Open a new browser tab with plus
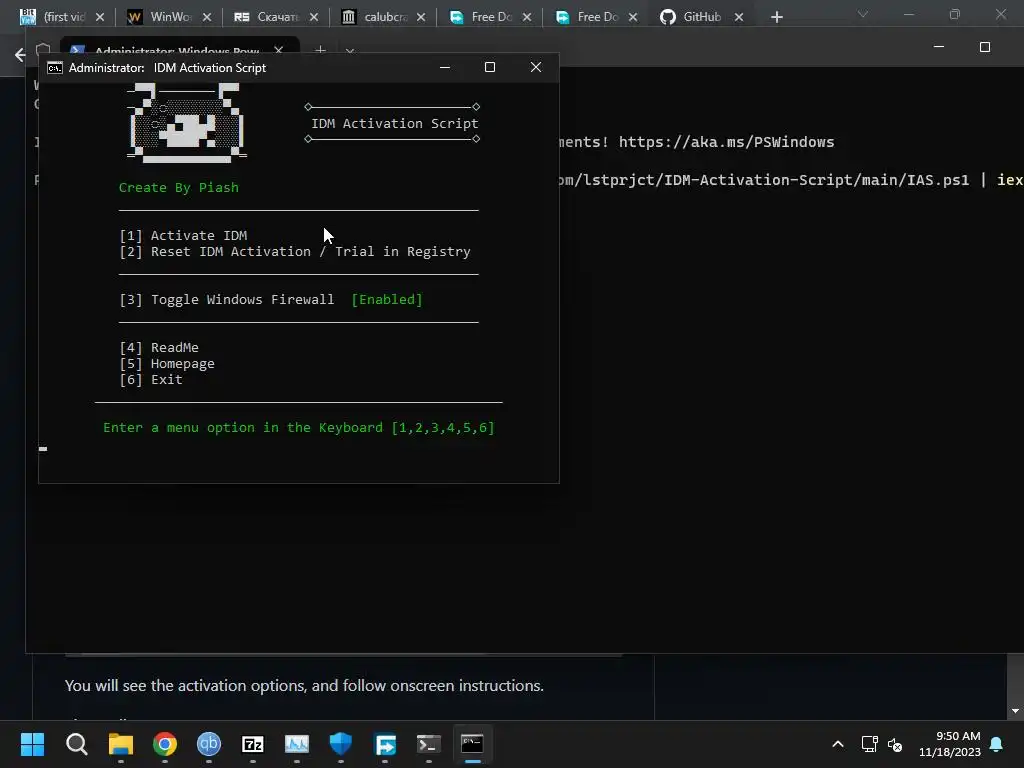Image resolution: width=1024 pixels, height=768 pixels. [776, 18]
